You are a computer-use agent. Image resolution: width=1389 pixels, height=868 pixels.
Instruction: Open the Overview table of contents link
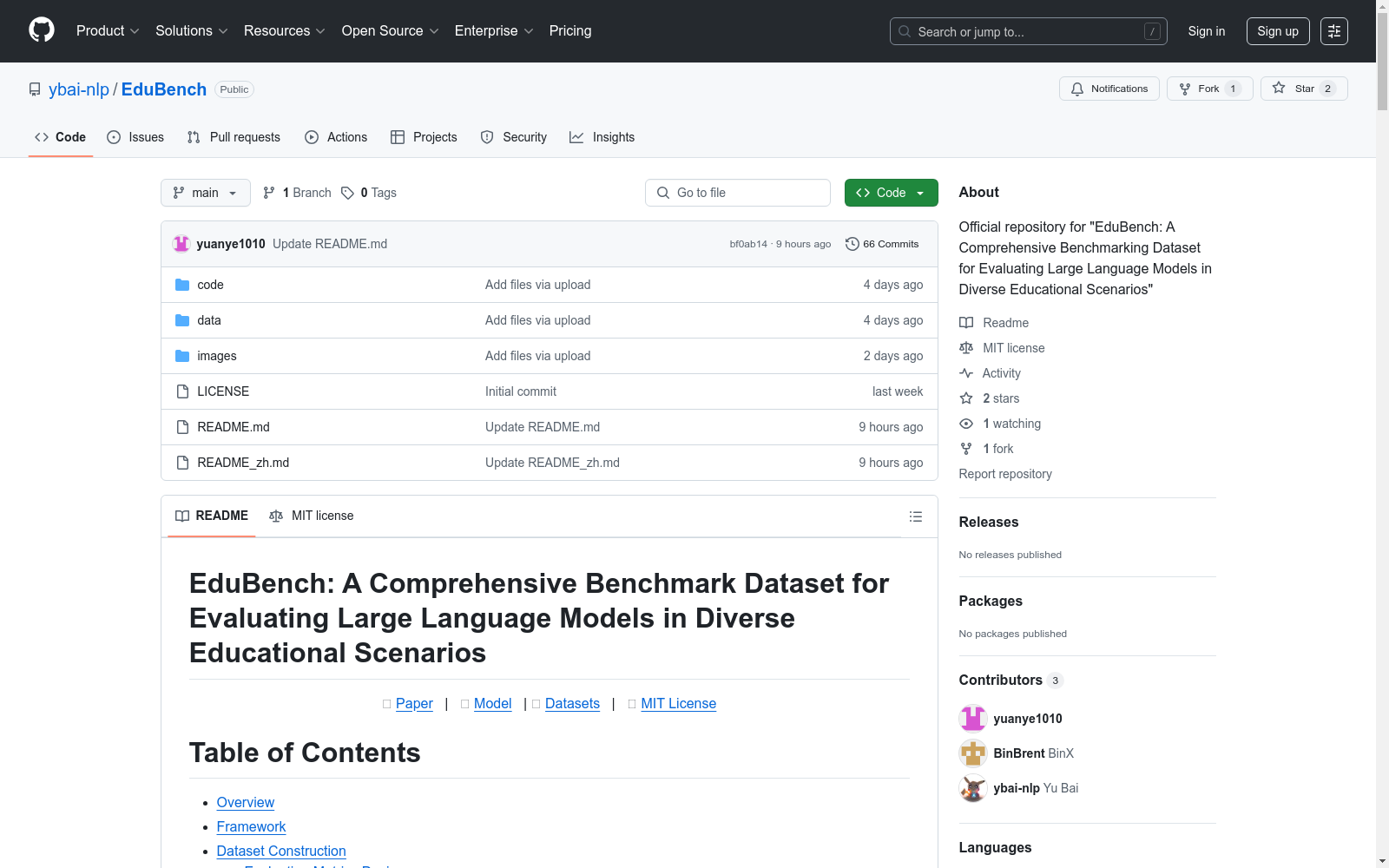(x=246, y=803)
